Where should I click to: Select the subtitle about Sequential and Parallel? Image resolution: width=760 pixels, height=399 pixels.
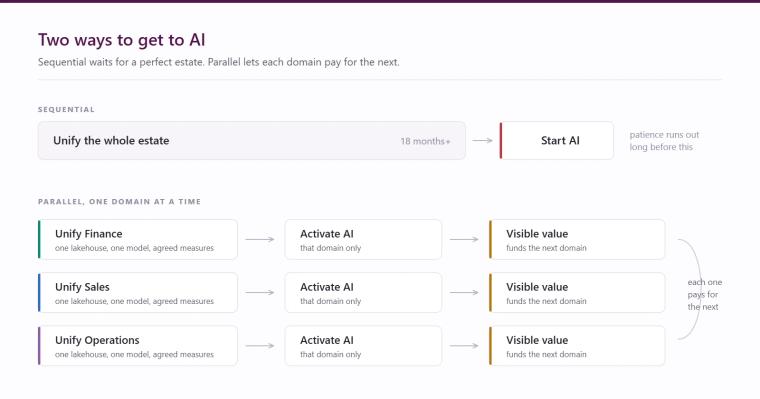coord(219,62)
